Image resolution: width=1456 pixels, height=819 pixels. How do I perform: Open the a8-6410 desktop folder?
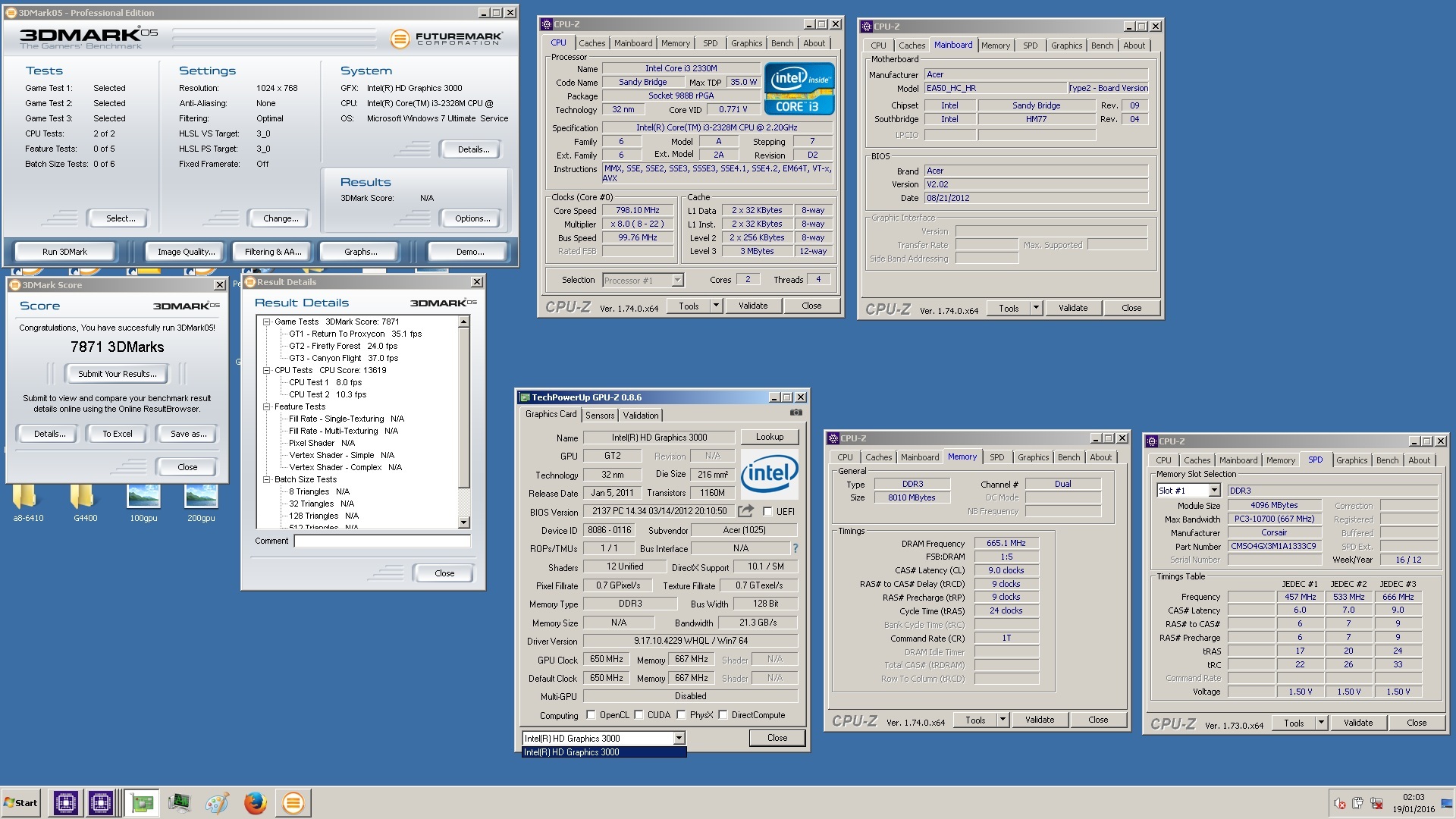[x=28, y=502]
